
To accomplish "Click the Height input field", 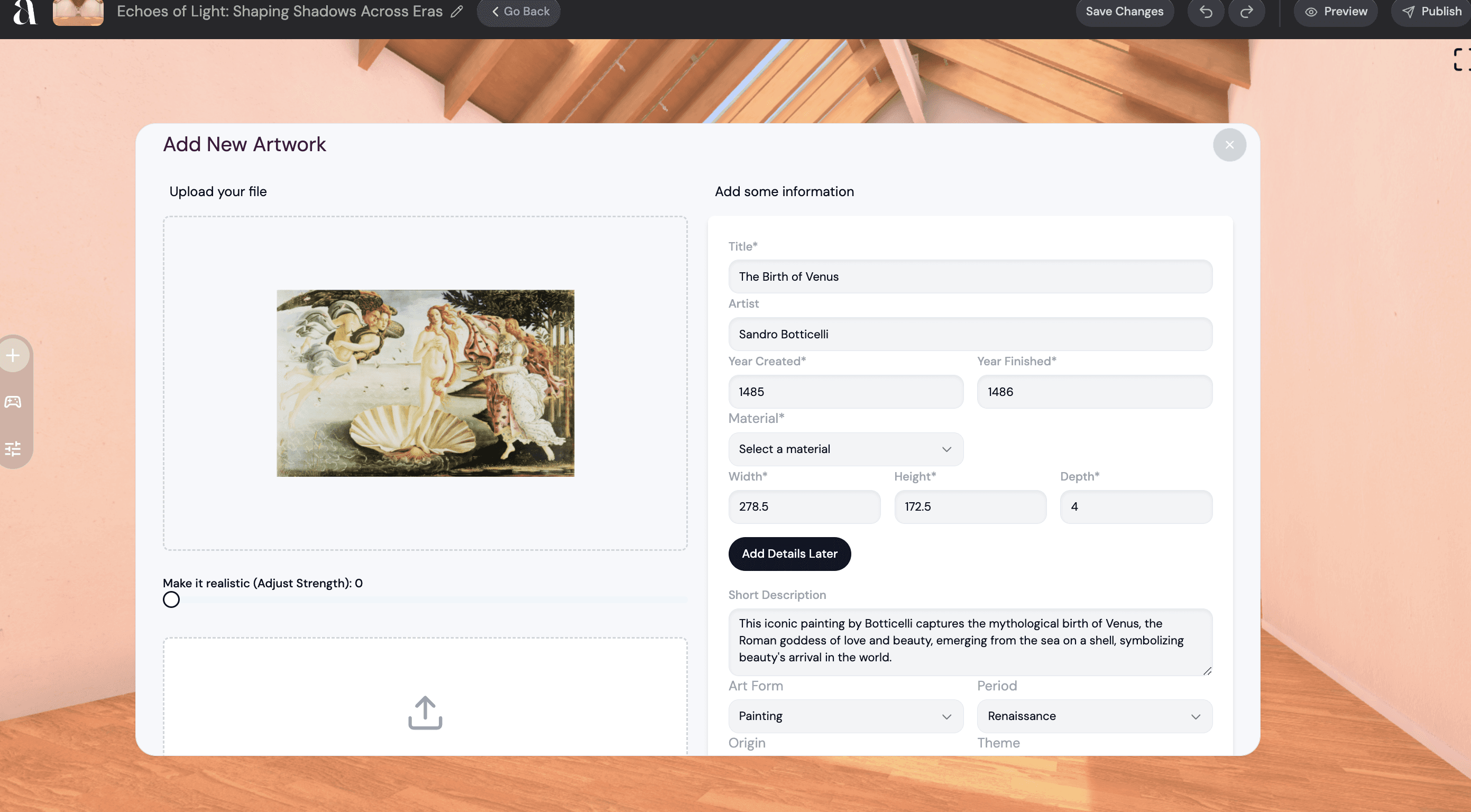I will tap(970, 507).
